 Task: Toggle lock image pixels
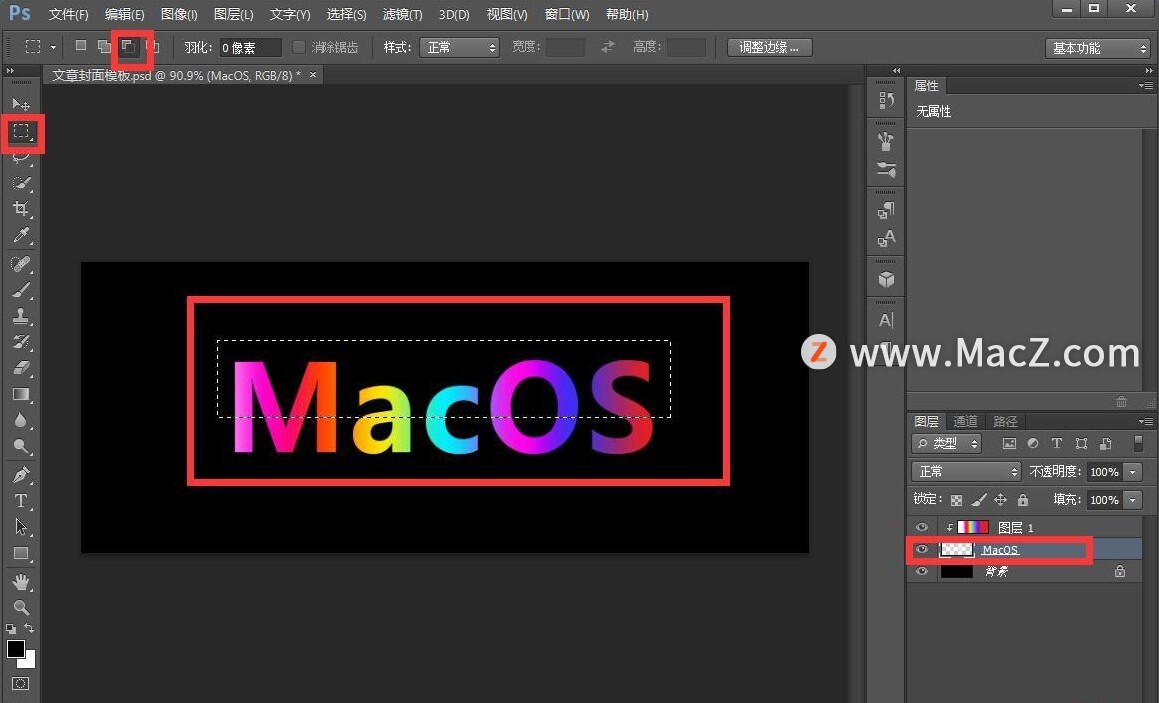click(x=979, y=500)
